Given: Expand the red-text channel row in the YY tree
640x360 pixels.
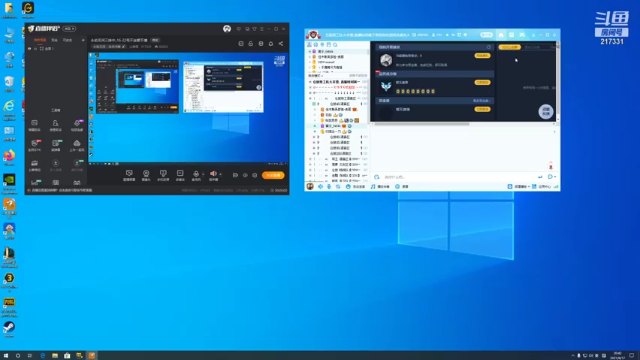Looking at the screenshot, I should click(x=337, y=87).
